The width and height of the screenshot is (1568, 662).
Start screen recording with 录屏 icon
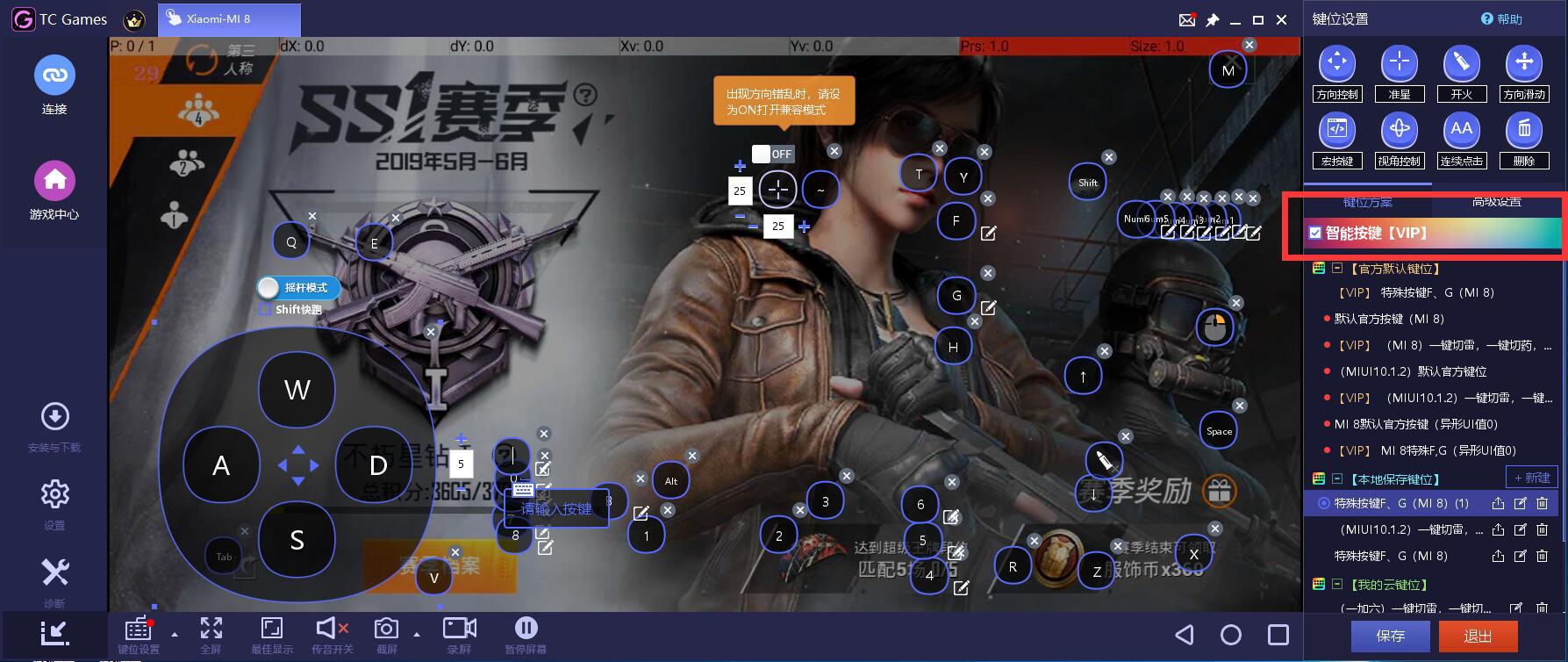coord(459,629)
